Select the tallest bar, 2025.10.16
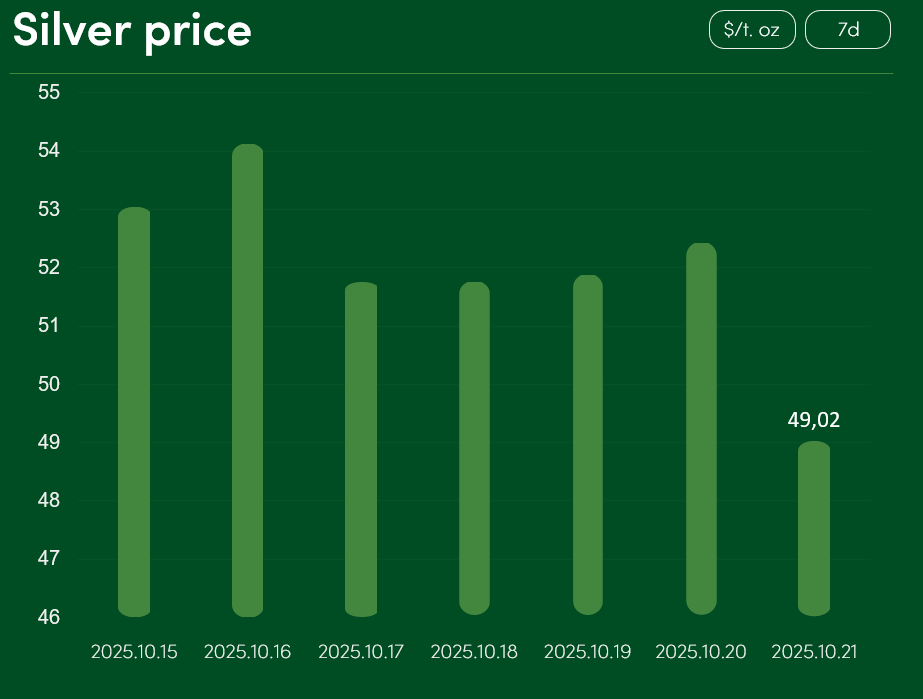This screenshot has height=699, width=923. [x=247, y=380]
